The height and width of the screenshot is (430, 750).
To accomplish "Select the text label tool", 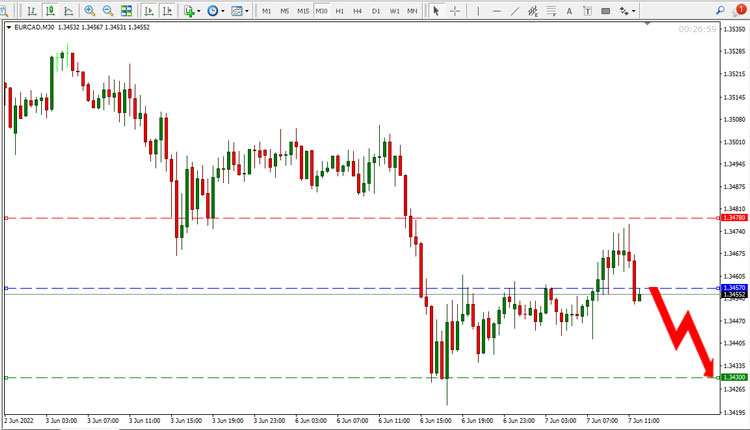I will pos(569,11).
